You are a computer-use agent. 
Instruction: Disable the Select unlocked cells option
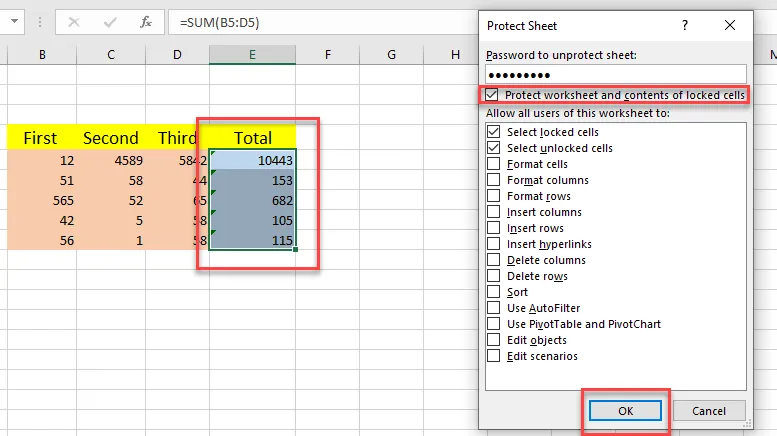pos(493,148)
